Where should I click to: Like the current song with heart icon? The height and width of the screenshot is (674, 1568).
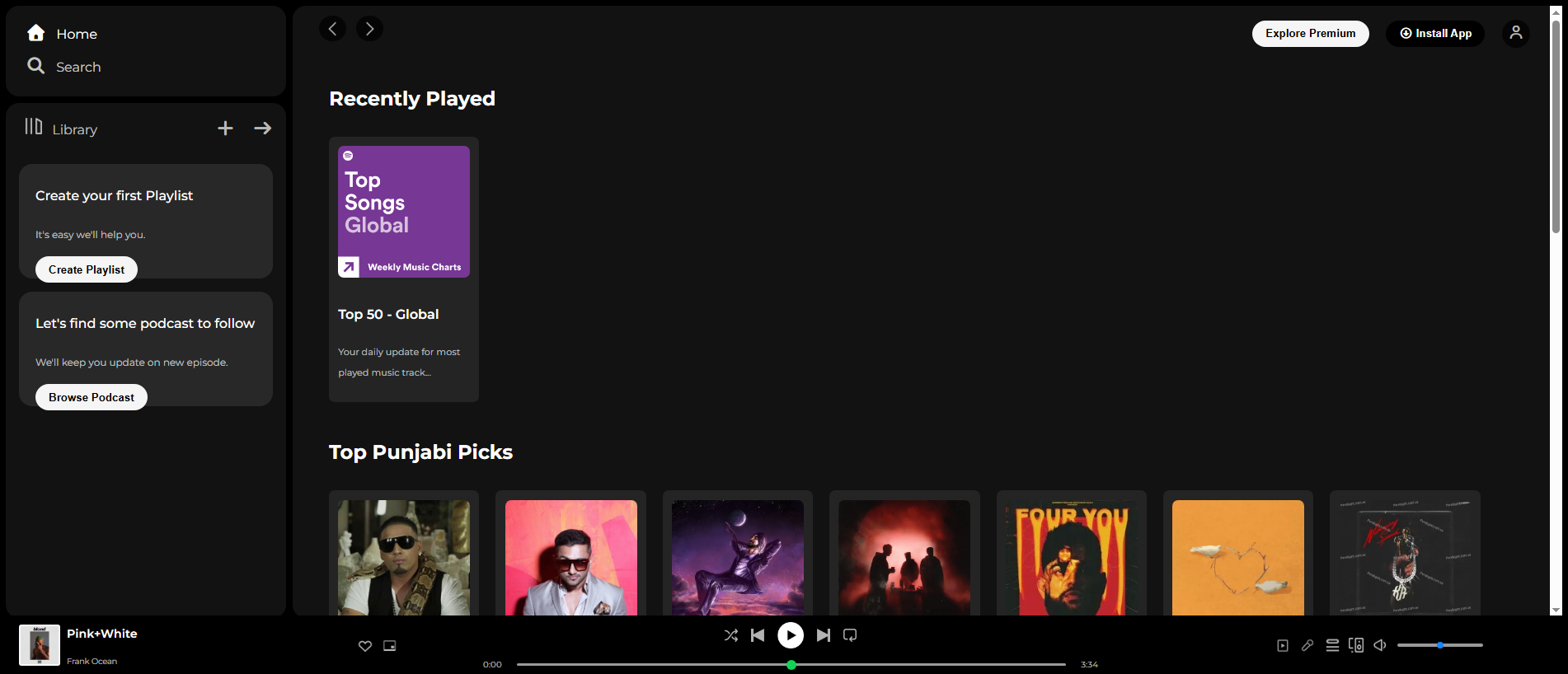[x=365, y=646]
